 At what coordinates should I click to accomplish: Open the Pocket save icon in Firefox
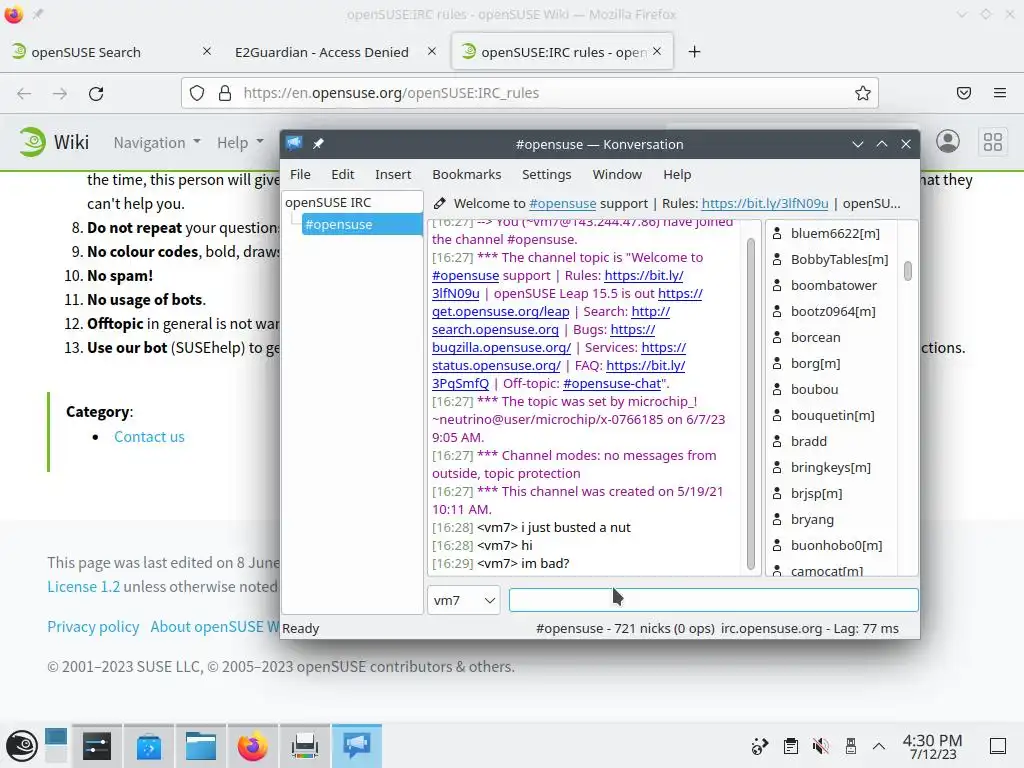[964, 93]
